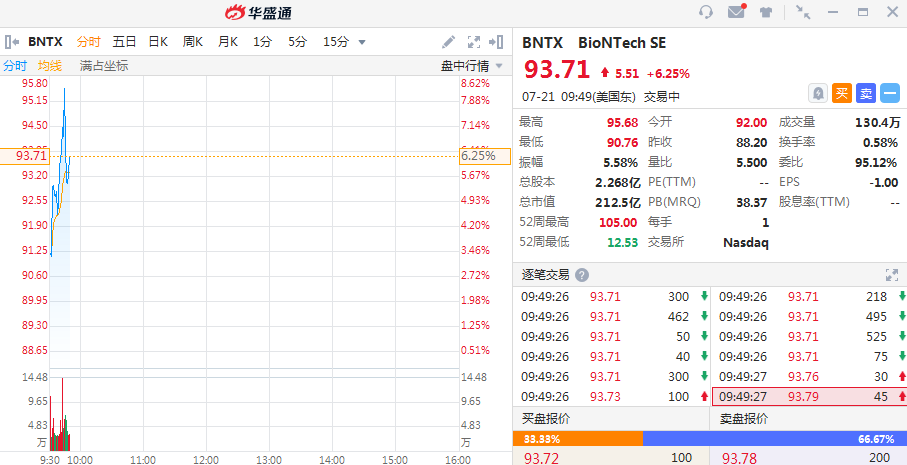Click the 昨收 value 88.20
This screenshot has width=907, height=465.
[x=751, y=142]
